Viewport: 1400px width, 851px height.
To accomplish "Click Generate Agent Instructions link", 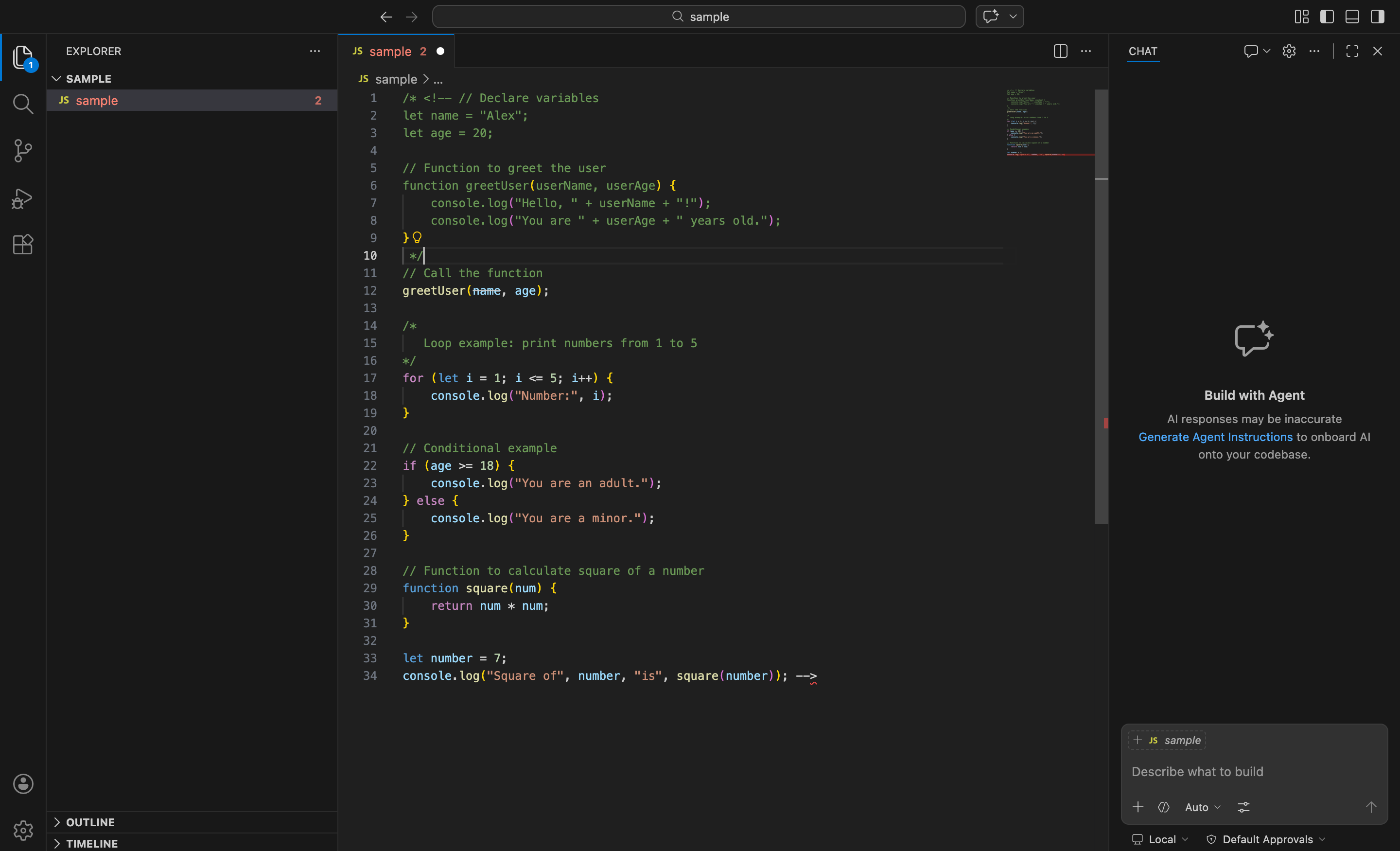I will [1215, 437].
